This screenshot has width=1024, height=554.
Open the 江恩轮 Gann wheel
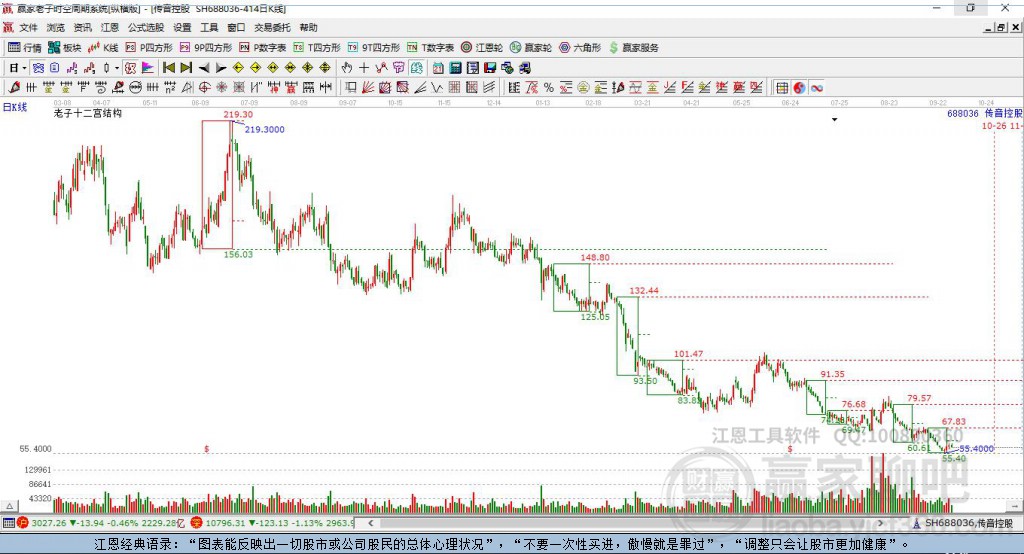coord(482,48)
